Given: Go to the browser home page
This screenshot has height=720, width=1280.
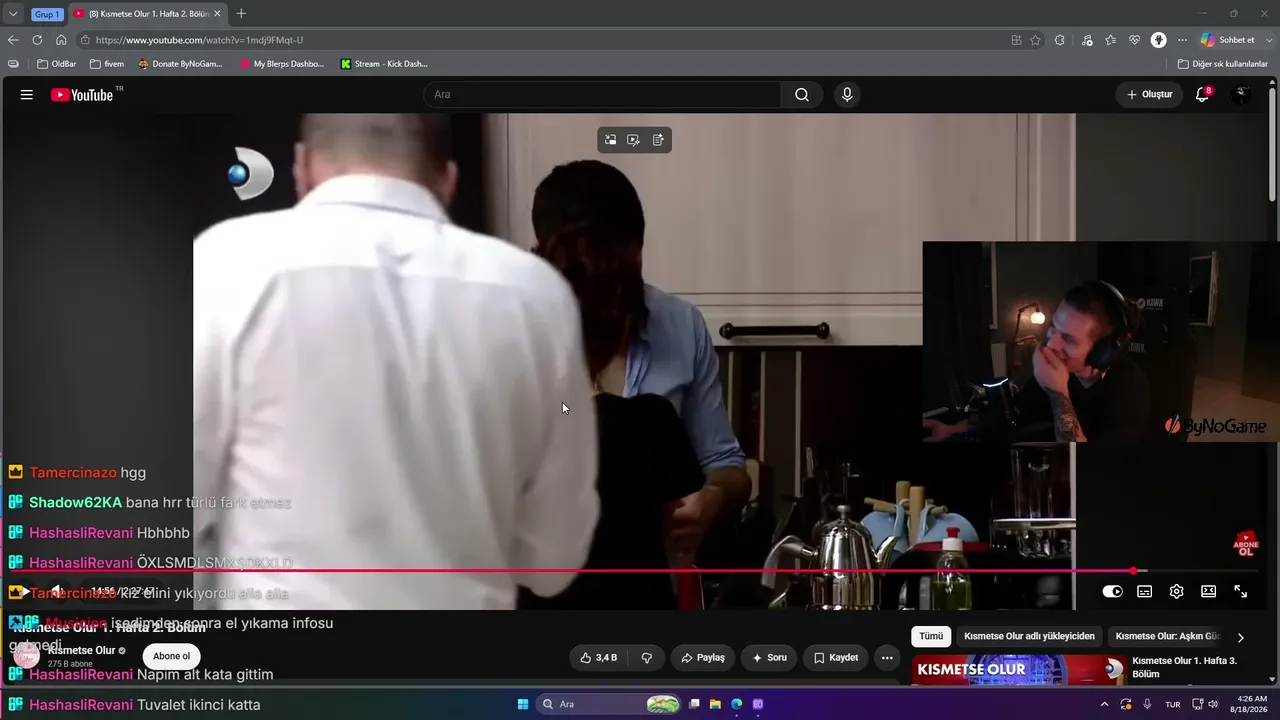Looking at the screenshot, I should (x=61, y=40).
